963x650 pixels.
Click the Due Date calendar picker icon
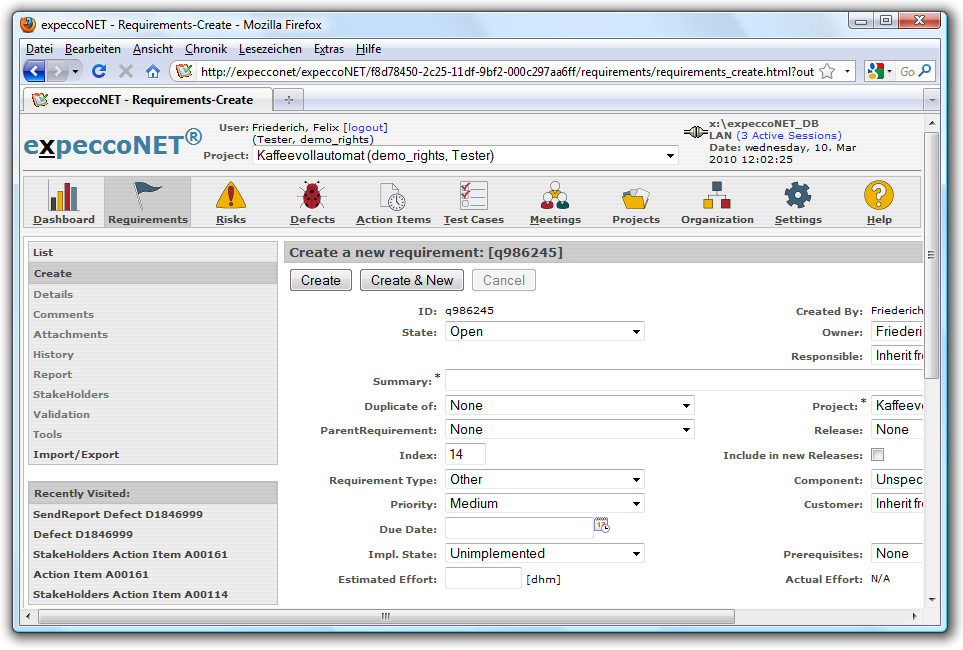(x=602, y=525)
